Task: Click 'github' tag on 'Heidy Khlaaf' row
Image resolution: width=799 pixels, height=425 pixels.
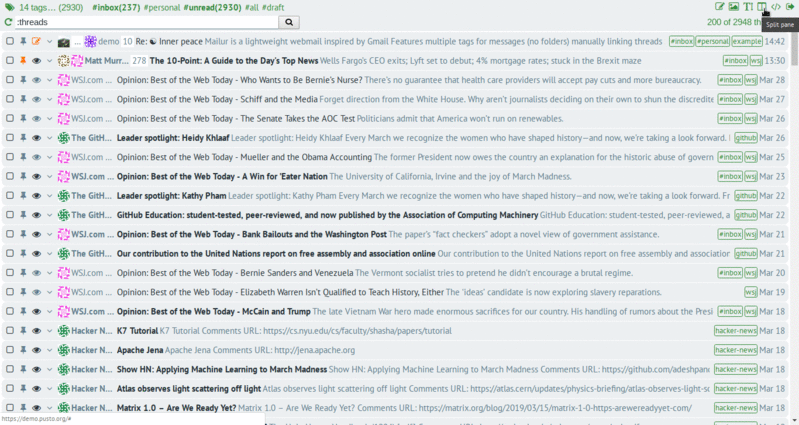Action: [745, 138]
